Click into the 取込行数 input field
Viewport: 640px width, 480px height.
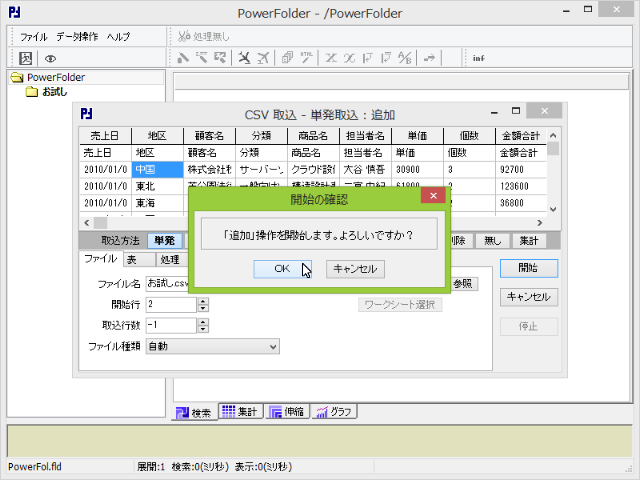(171, 325)
